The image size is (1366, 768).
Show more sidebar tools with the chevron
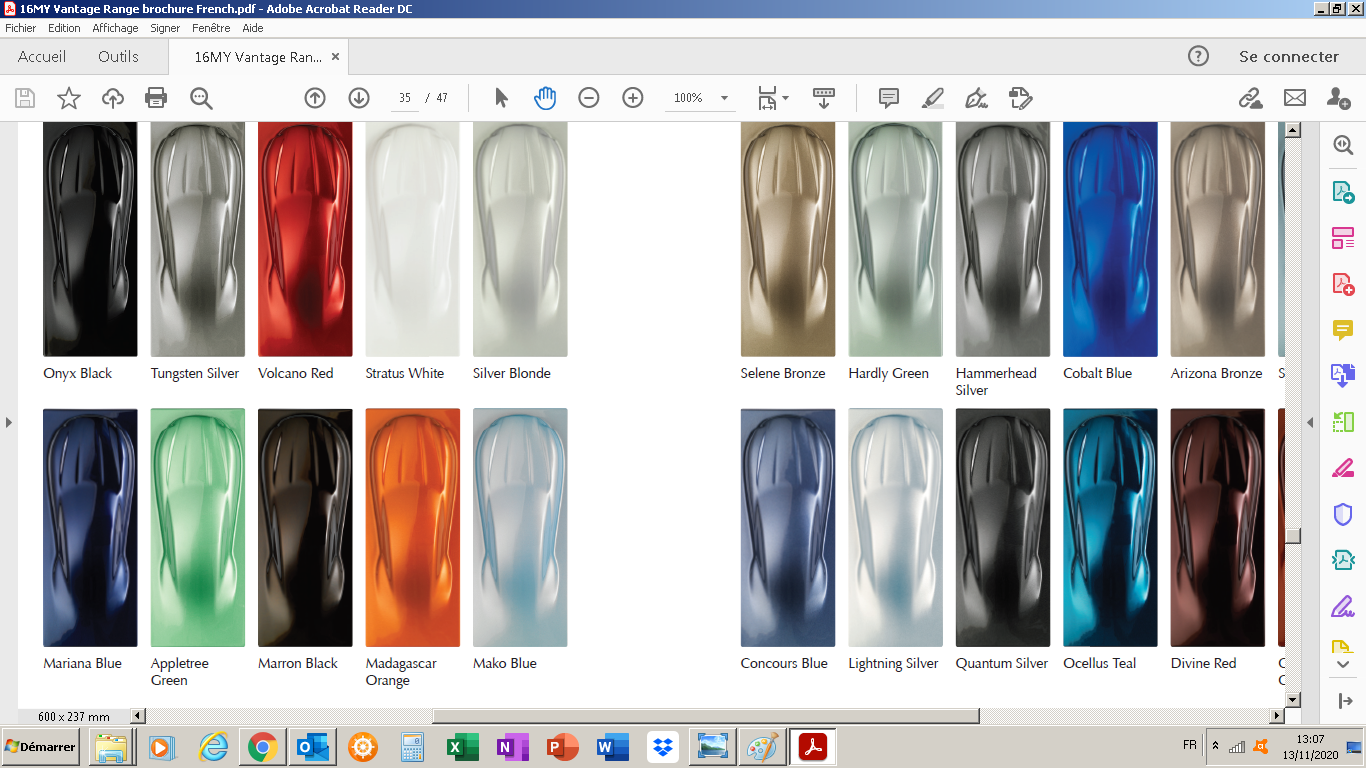[x=1344, y=664]
